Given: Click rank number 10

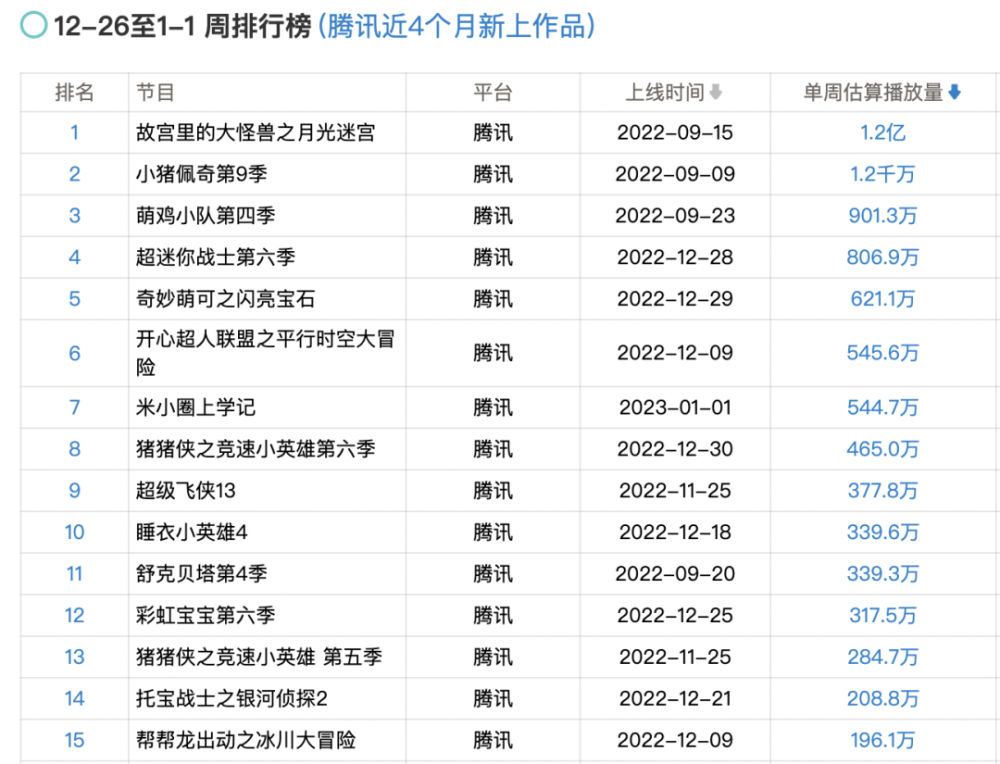Looking at the screenshot, I should click(x=75, y=532).
